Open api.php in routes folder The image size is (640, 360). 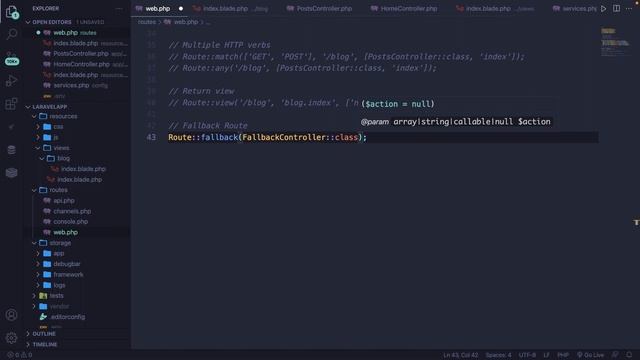[78, 201]
